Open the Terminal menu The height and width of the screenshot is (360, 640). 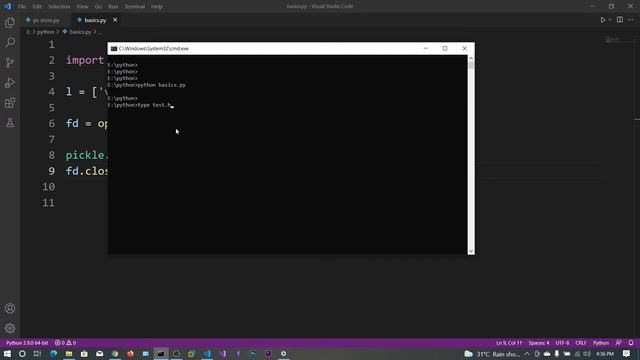point(134,7)
